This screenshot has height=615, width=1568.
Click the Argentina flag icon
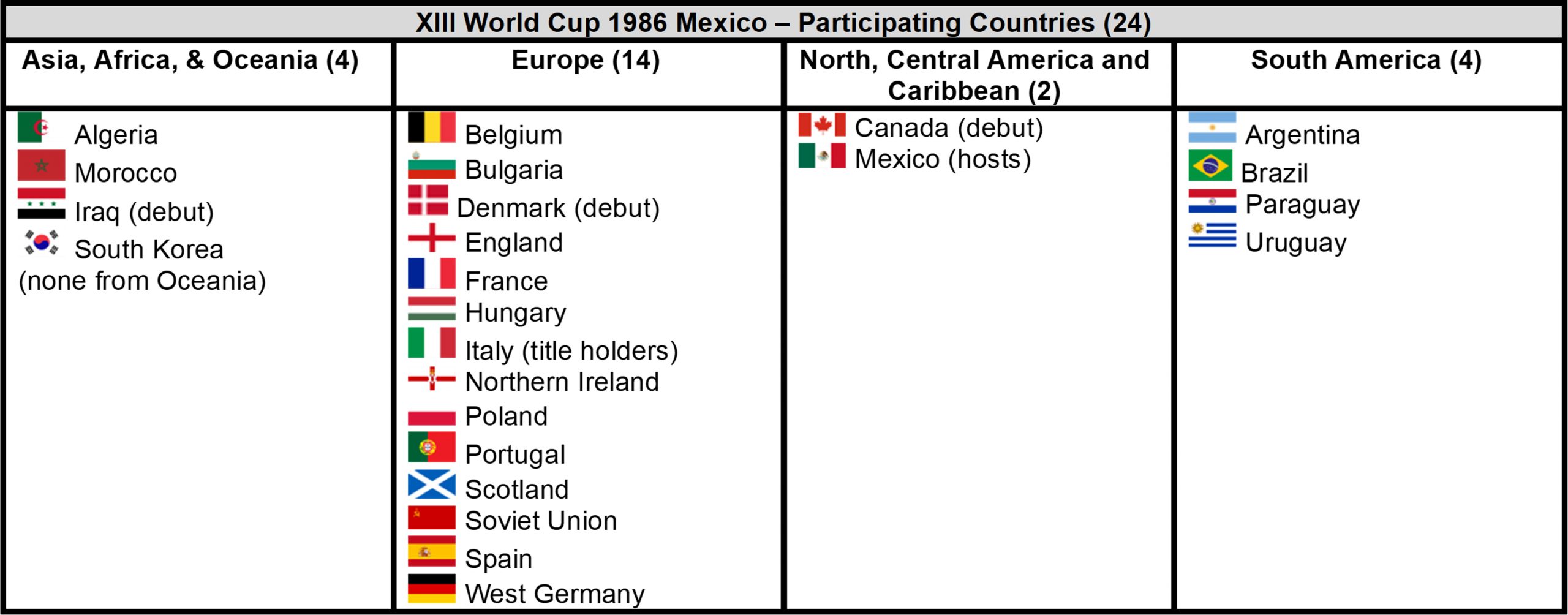1212,127
